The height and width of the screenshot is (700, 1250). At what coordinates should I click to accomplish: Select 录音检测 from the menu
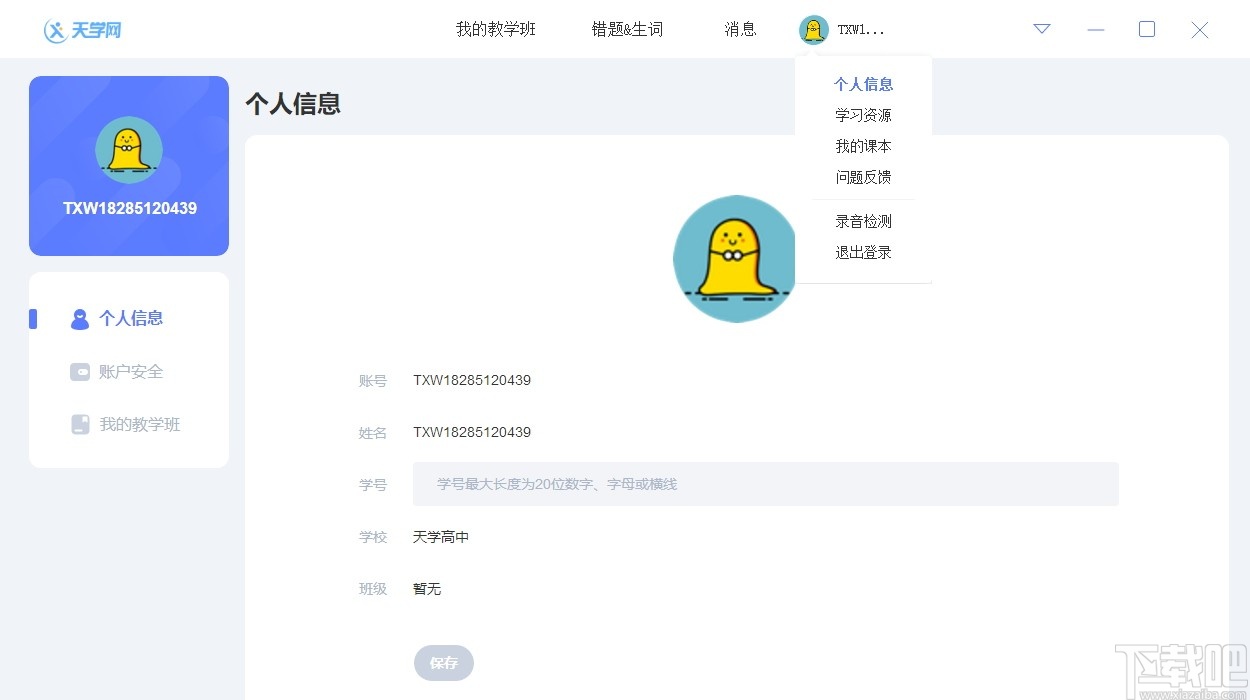pos(862,221)
